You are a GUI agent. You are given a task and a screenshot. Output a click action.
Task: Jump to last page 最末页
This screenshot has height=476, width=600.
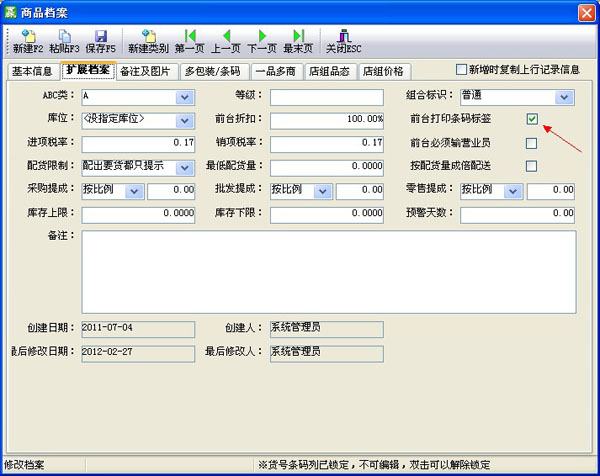point(298,41)
